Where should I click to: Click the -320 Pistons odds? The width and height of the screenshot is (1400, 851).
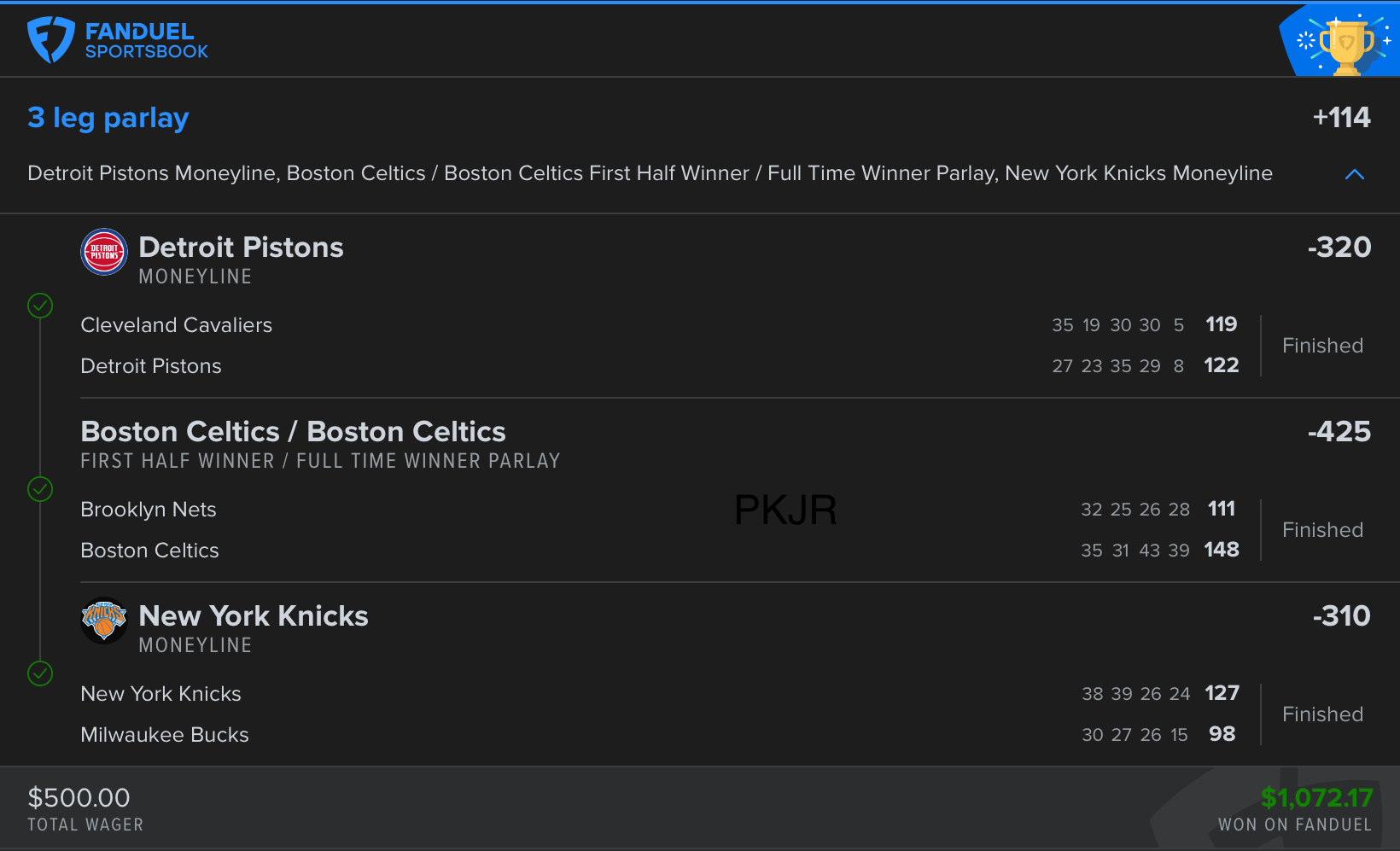pyautogui.click(x=1339, y=248)
